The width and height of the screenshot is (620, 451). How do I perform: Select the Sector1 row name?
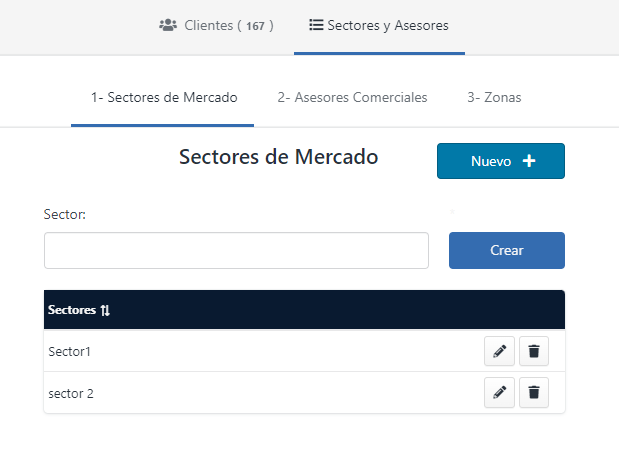click(70, 352)
